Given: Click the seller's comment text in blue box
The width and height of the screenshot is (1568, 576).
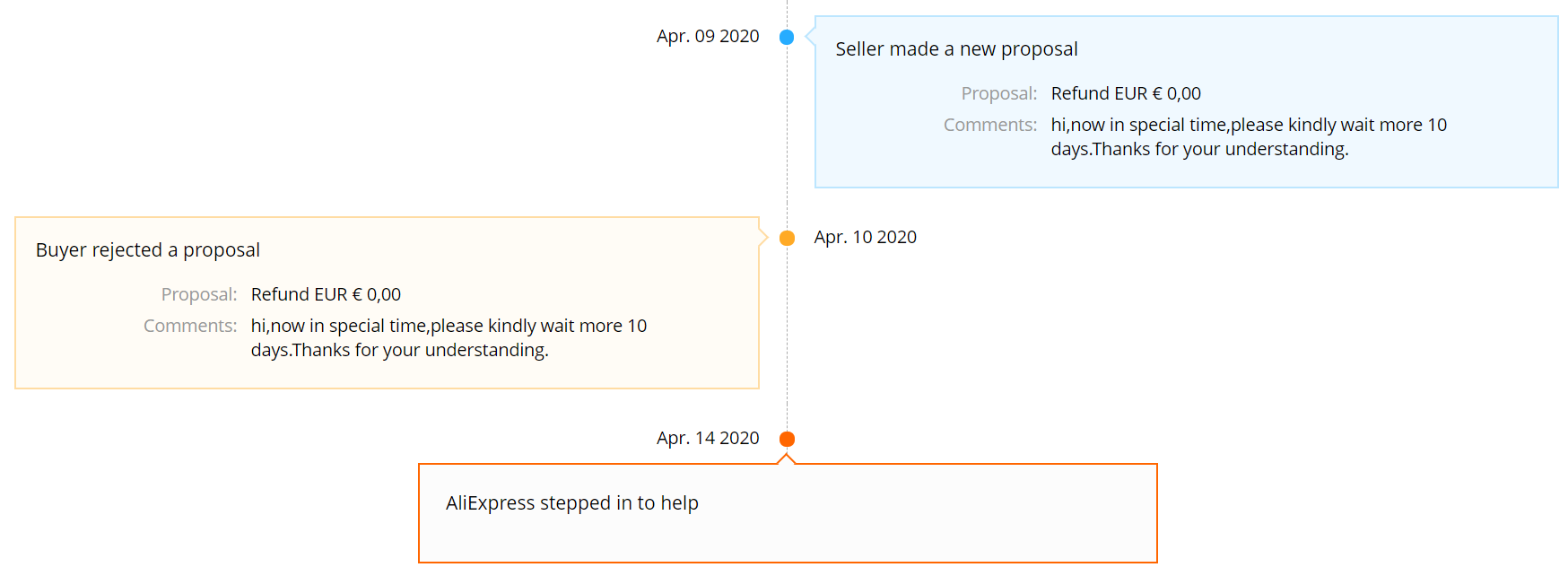Looking at the screenshot, I should (1249, 136).
